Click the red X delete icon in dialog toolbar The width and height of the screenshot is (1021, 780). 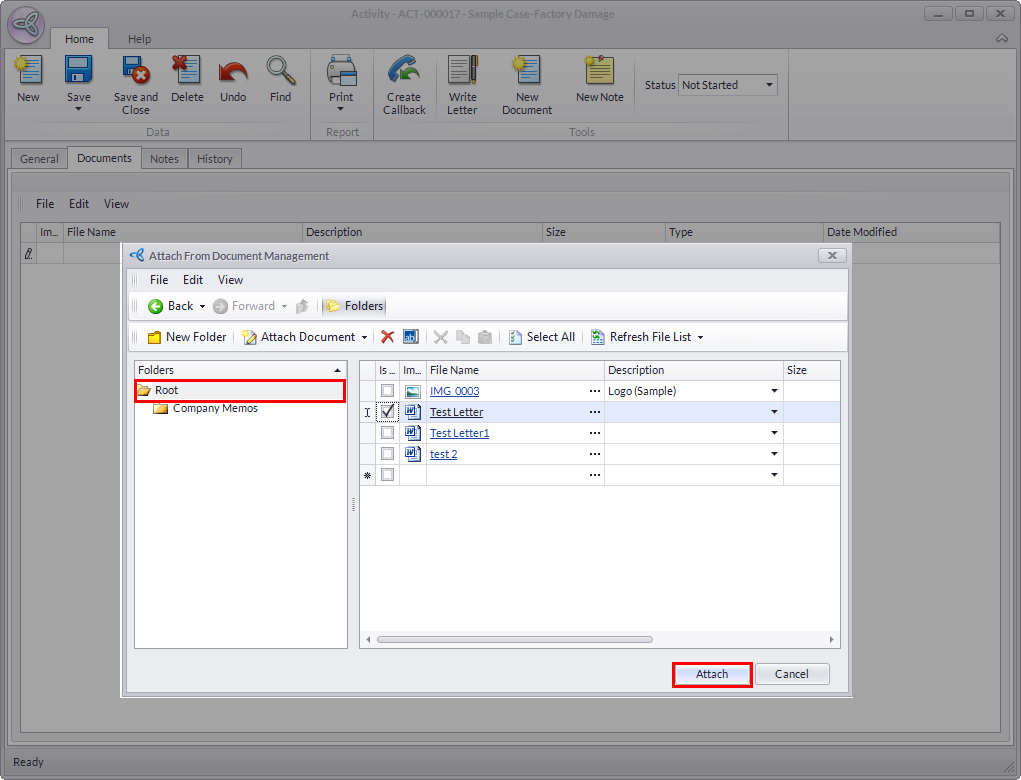387,337
